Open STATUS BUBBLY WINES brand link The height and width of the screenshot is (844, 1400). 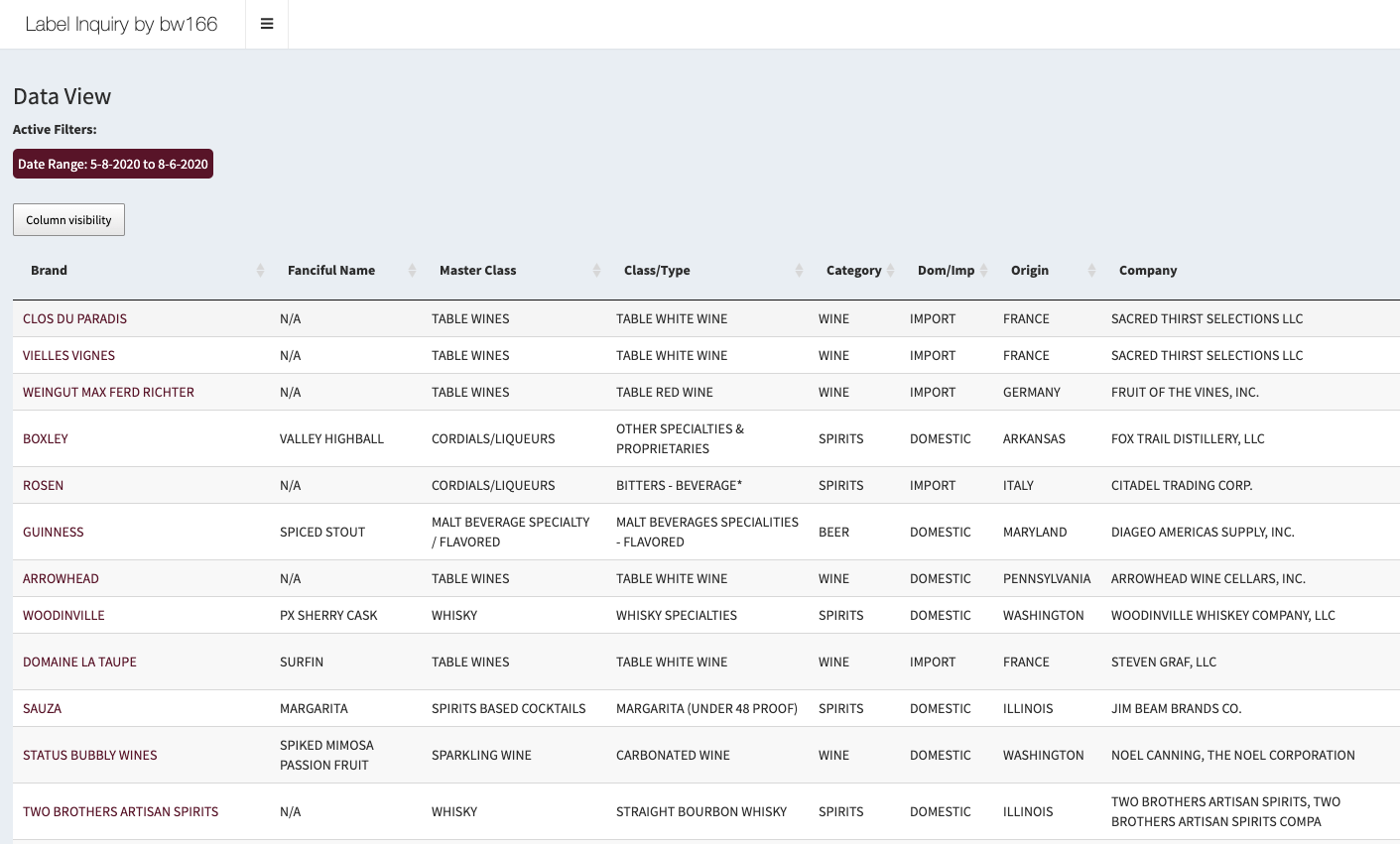pos(90,755)
